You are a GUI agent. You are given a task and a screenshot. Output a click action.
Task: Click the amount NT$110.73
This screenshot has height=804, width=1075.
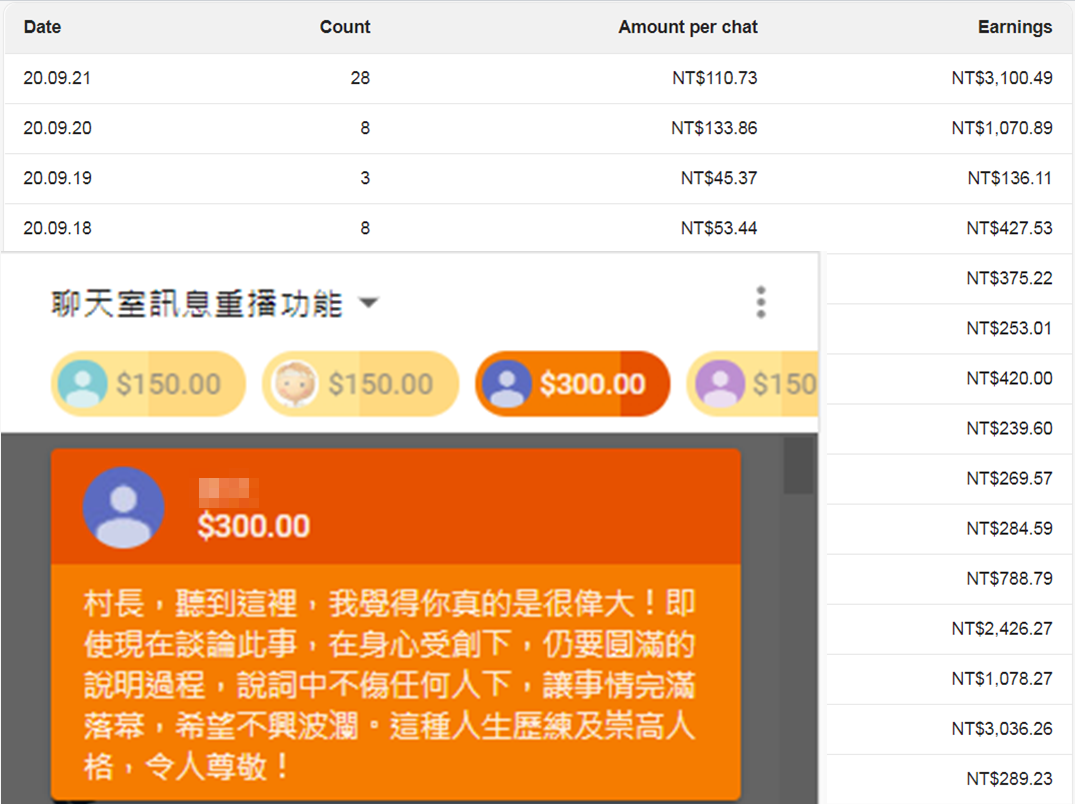(x=714, y=77)
